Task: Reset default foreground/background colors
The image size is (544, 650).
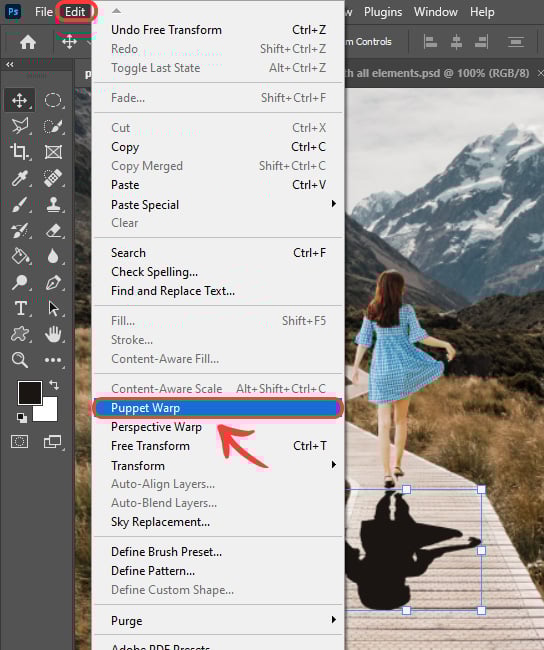Action: (22, 418)
